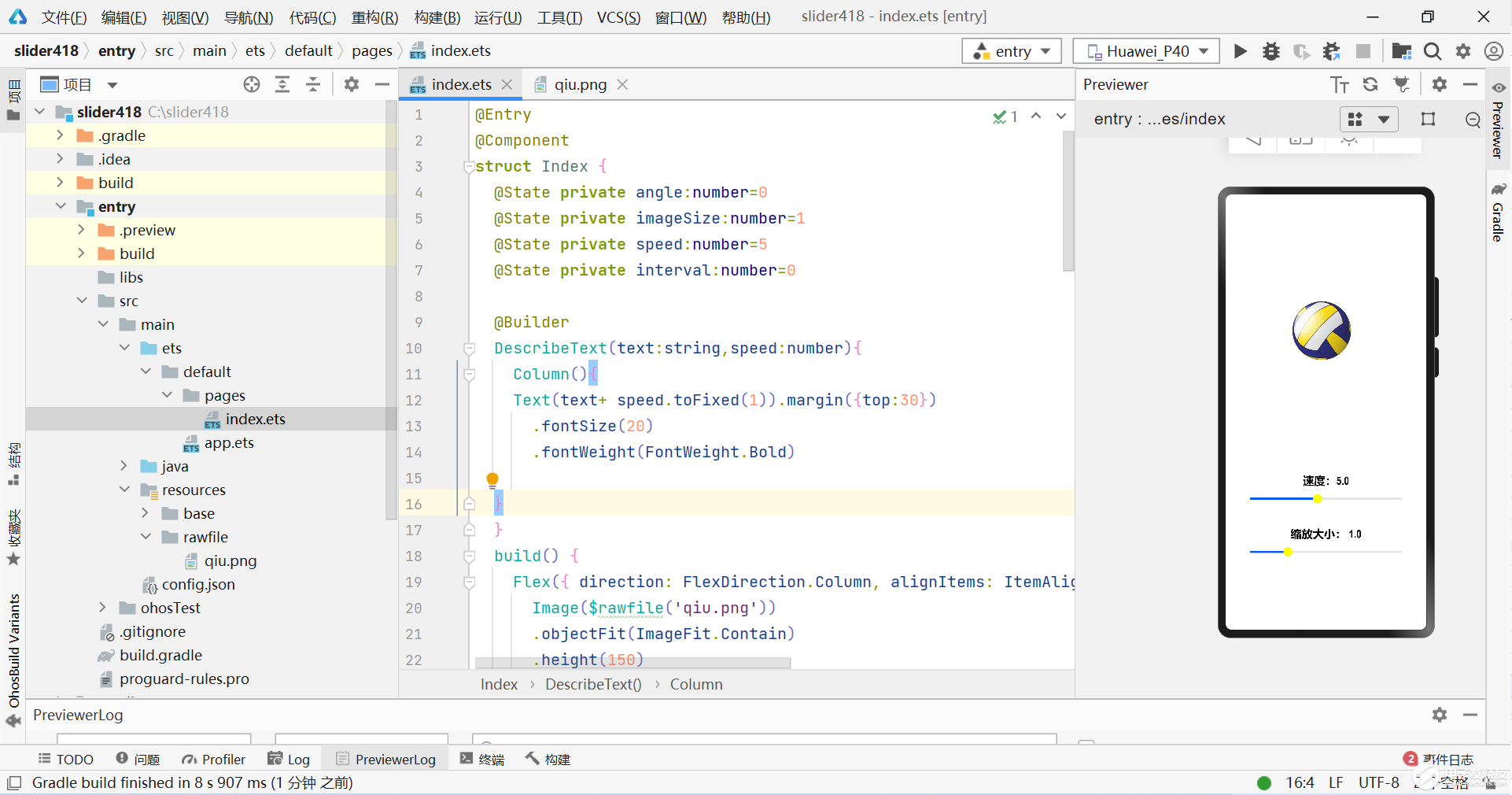
Task: Refresh the Previewer
Action: click(1370, 84)
